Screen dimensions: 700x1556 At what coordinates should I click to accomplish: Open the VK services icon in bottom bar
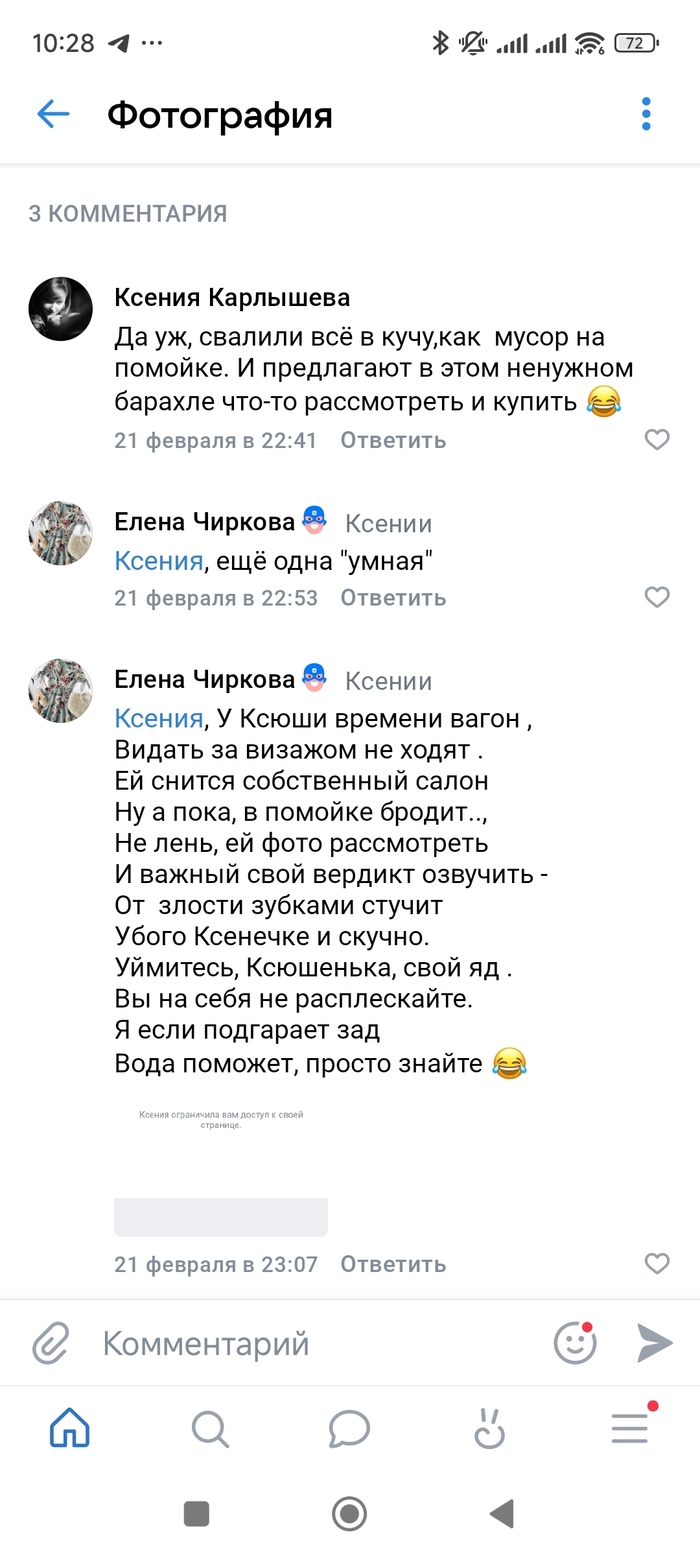click(x=489, y=1429)
